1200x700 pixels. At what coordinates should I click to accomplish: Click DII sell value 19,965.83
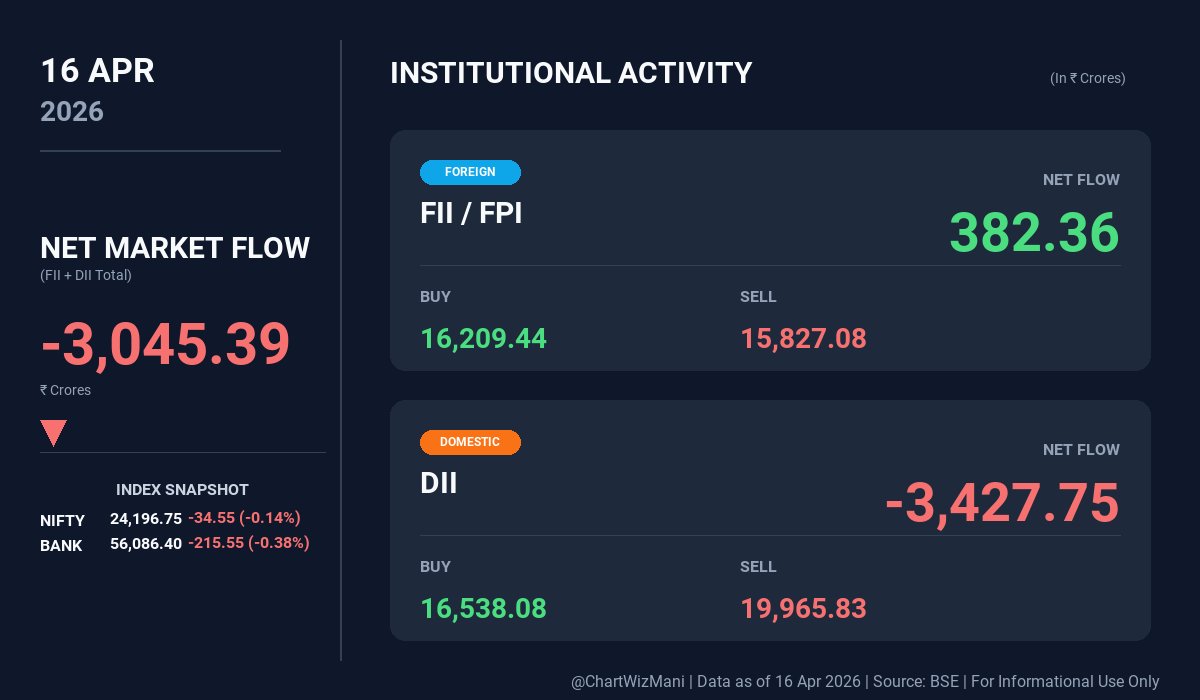click(803, 609)
